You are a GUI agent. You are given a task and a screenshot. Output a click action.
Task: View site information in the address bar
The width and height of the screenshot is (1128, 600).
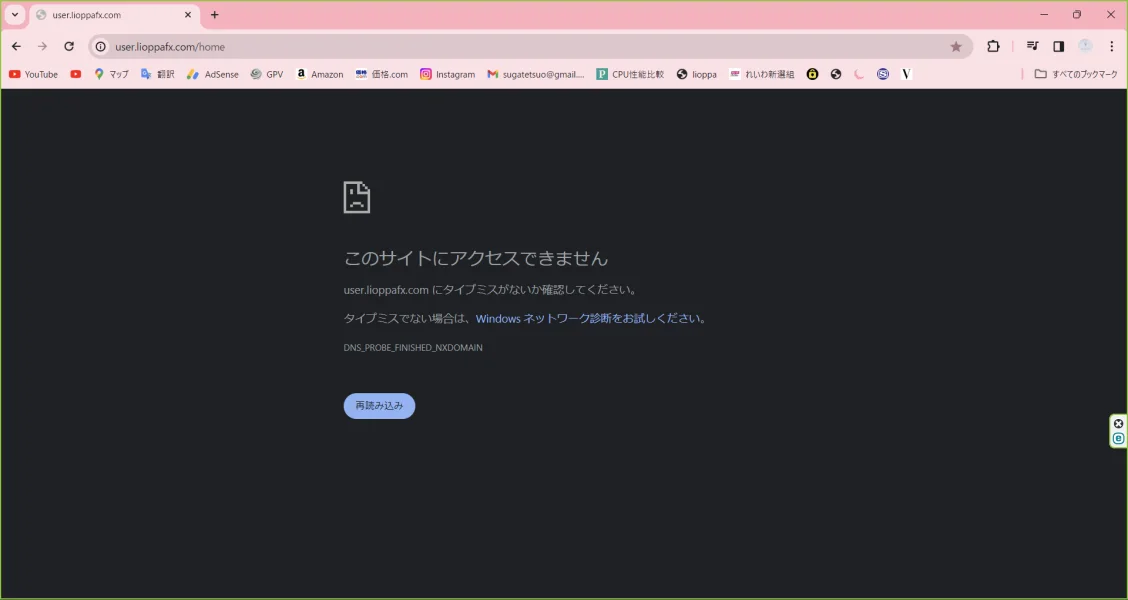tap(100, 46)
